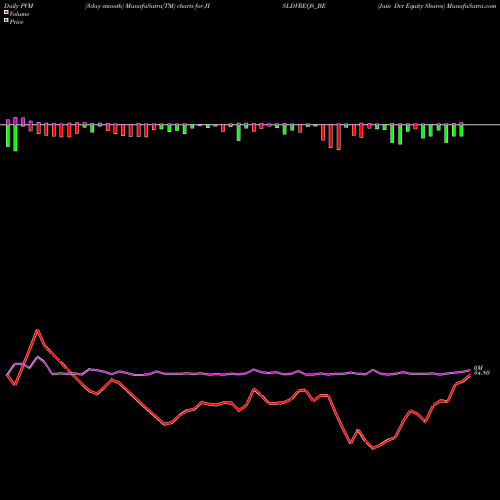The width and height of the screenshot is (500, 500).
Task: Select the Price legend label
Action: [x=16, y=22]
